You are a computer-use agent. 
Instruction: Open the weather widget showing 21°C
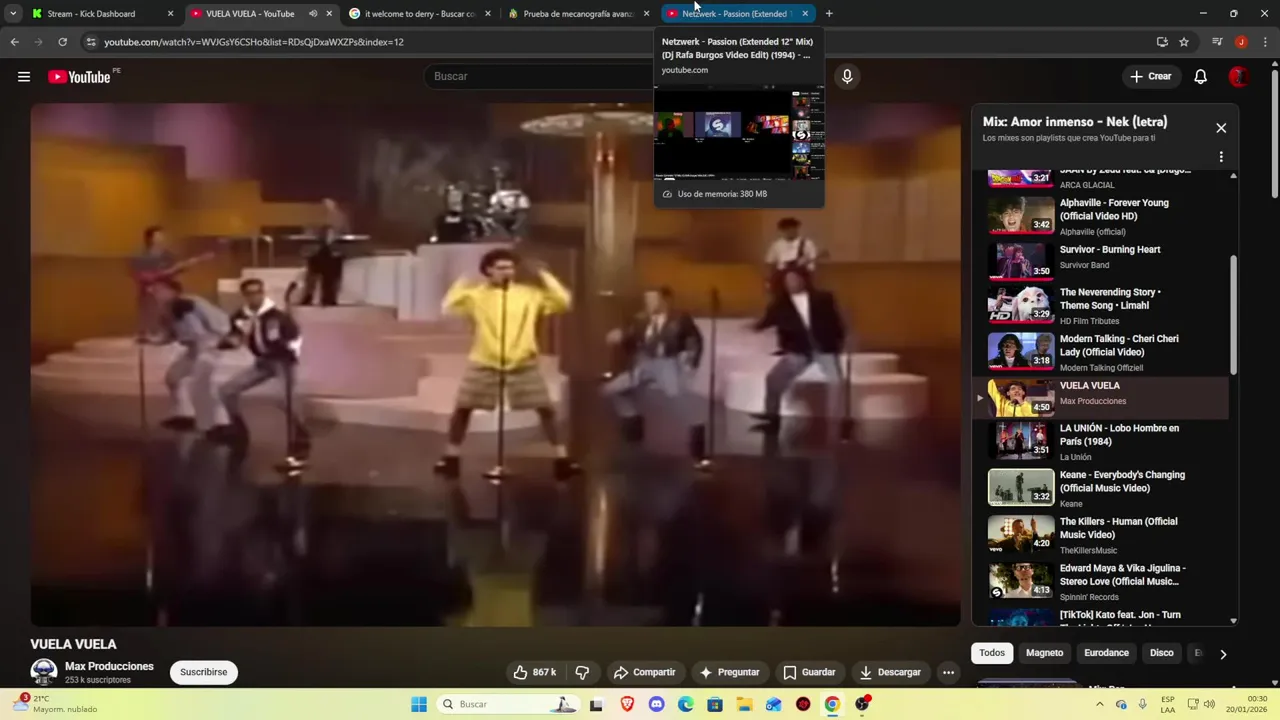point(55,704)
